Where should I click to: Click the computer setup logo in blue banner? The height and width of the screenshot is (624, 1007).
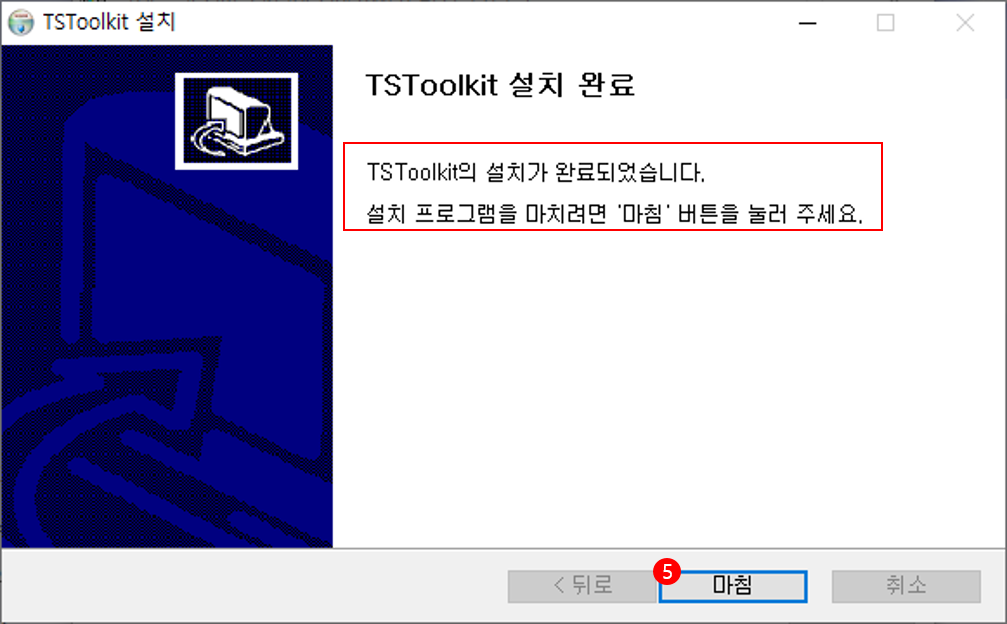(236, 121)
